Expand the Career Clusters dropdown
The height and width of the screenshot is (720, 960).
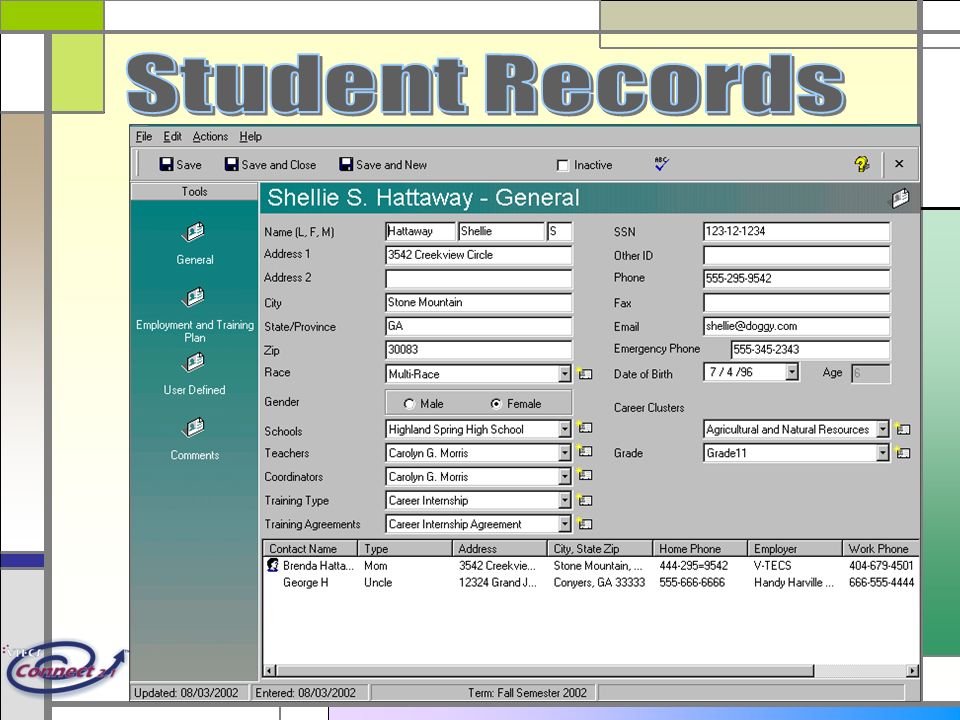click(x=882, y=429)
